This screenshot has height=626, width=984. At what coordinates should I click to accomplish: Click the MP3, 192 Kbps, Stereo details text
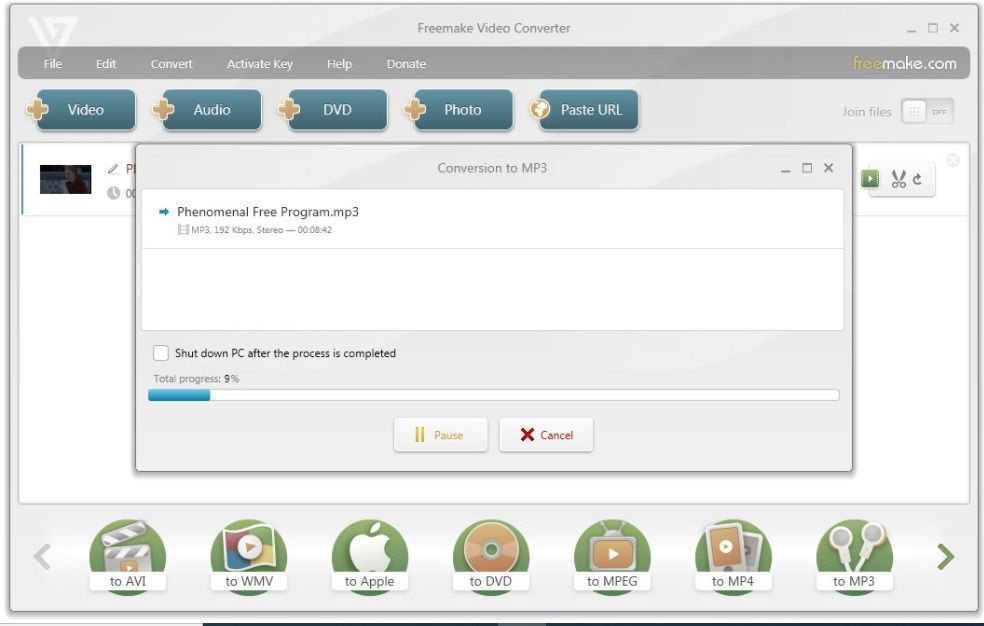261,230
